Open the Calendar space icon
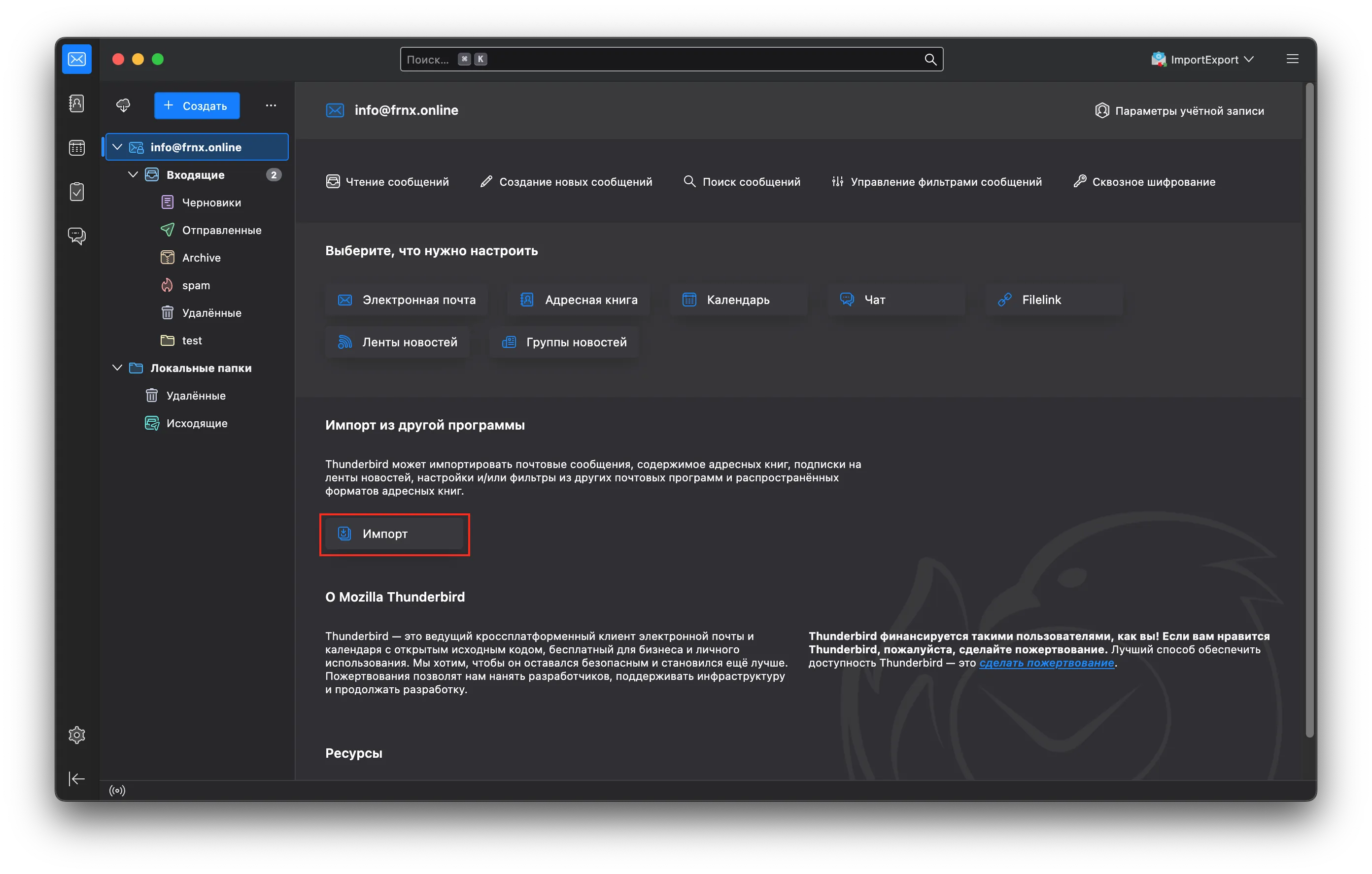Screen dimensions: 1372x874 76,148
